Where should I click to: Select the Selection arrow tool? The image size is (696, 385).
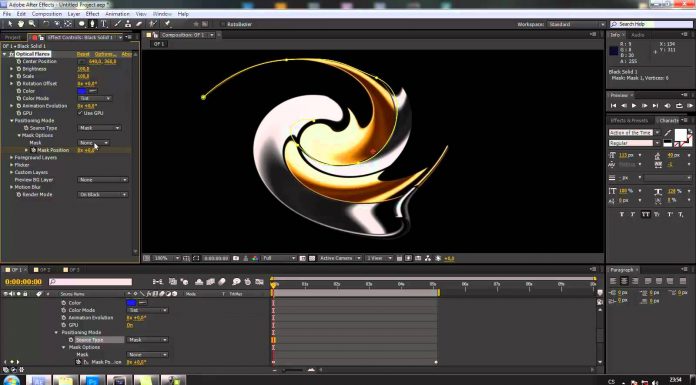click(10, 24)
